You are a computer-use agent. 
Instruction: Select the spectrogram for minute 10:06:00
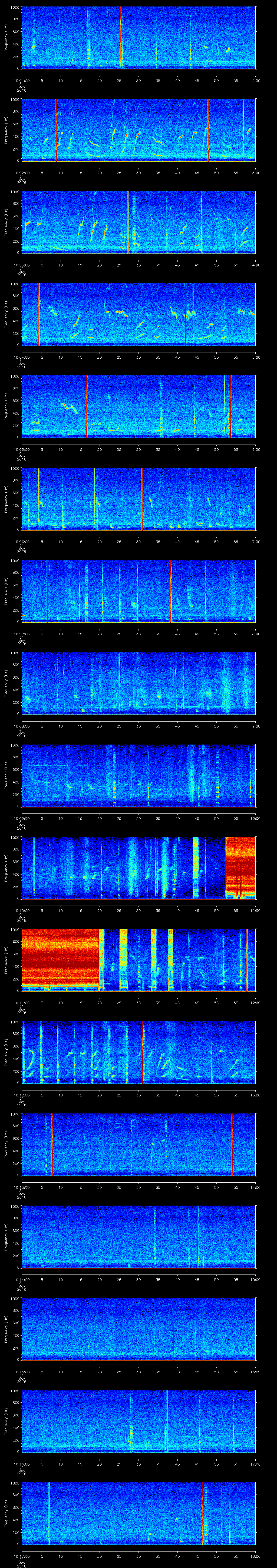coord(139,499)
